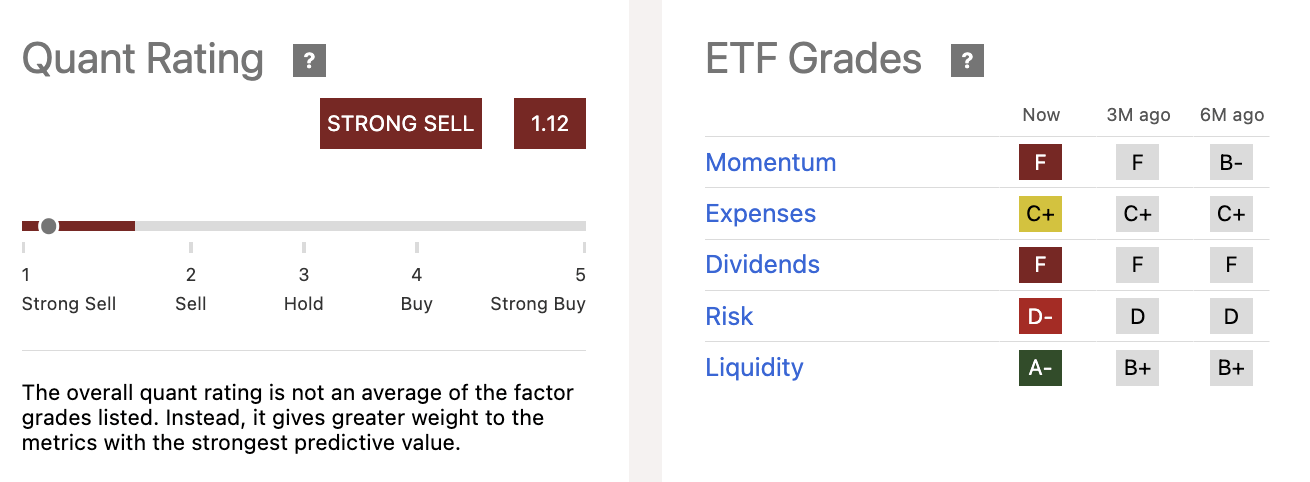
Task: Click the Expenses current C+ grade badge
Action: point(1040,214)
